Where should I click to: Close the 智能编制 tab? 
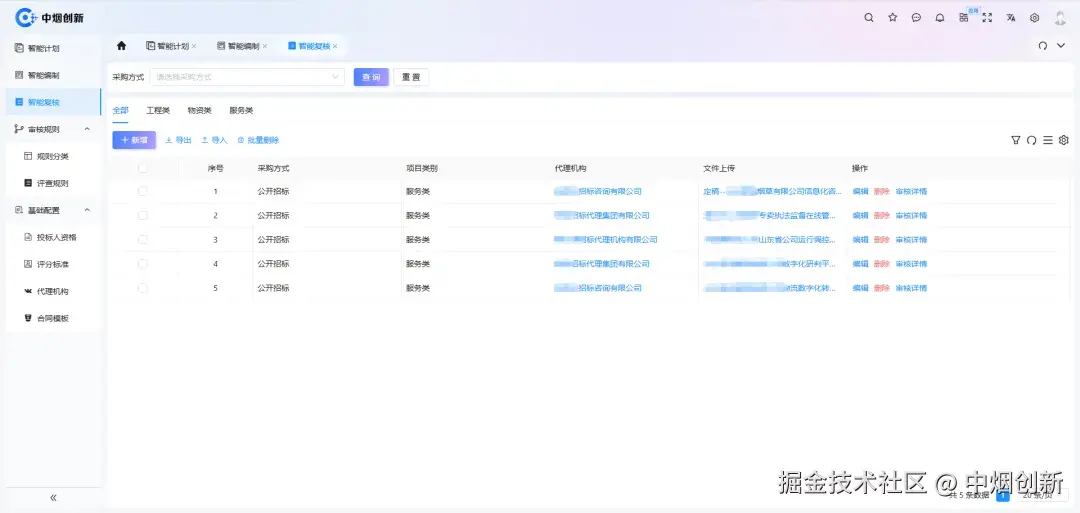[x=264, y=46]
